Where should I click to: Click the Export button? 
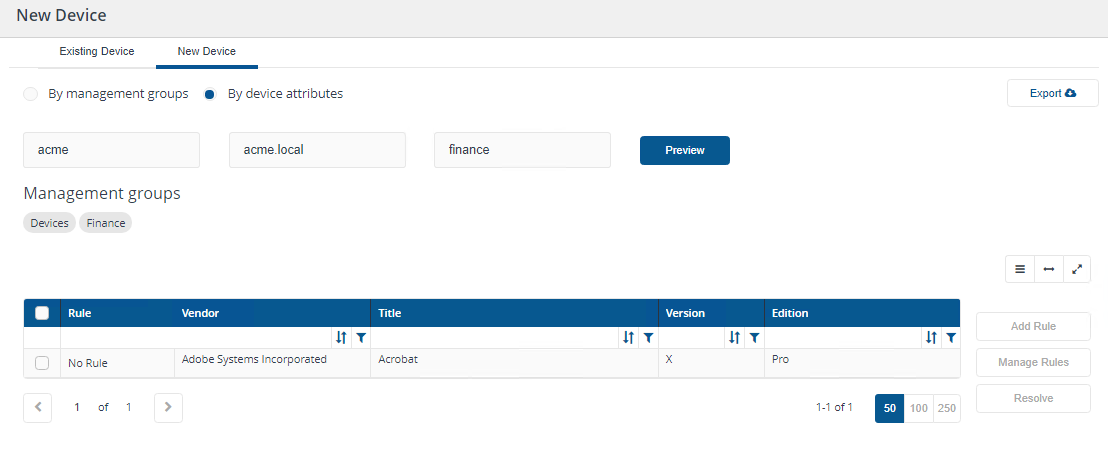coord(1052,93)
